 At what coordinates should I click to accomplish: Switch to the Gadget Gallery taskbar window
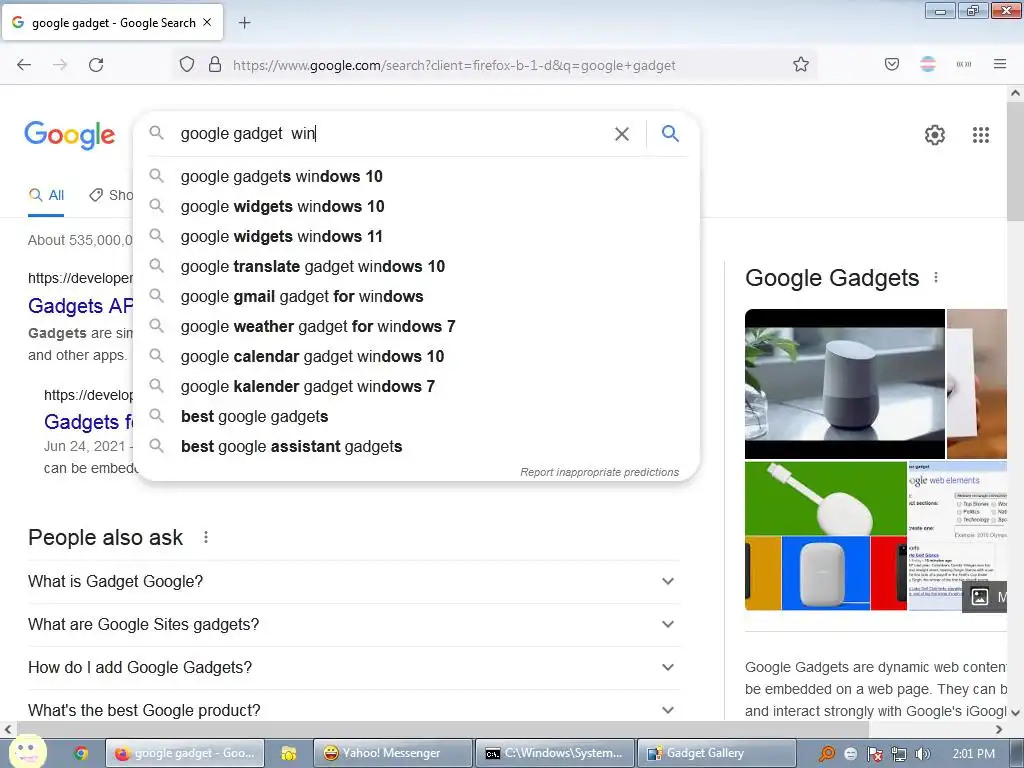pyautogui.click(x=716, y=753)
